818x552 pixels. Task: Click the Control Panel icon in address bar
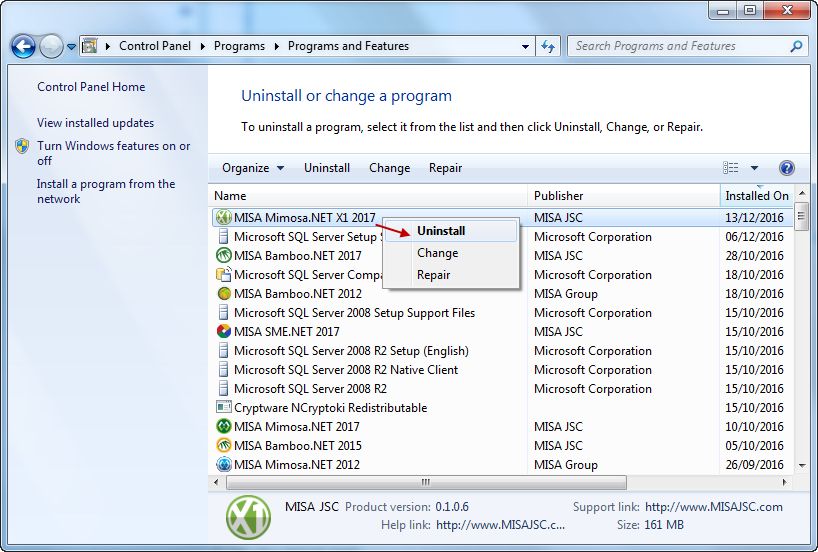(x=90, y=46)
